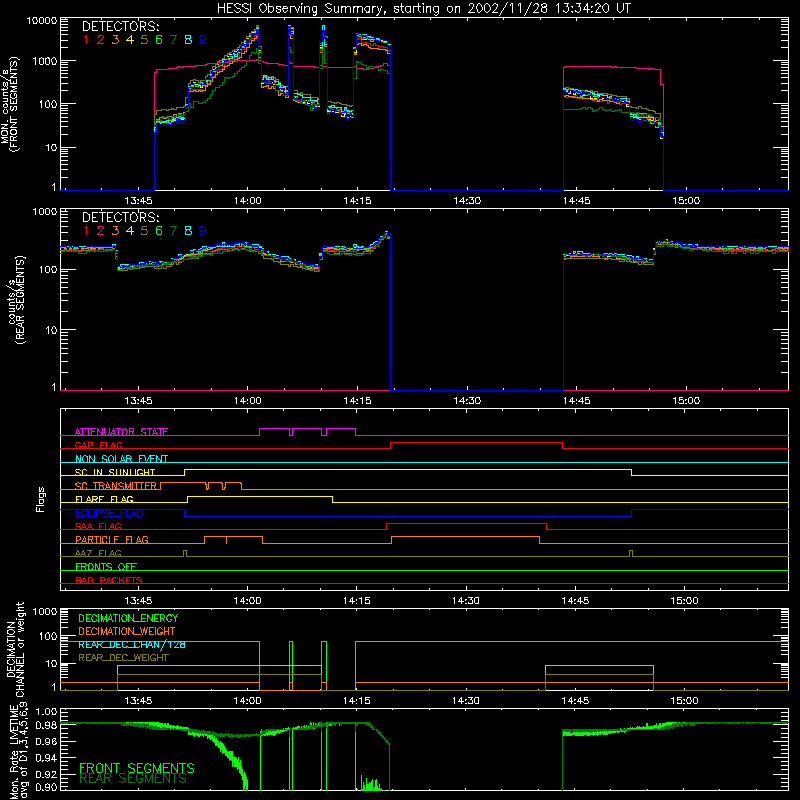The height and width of the screenshot is (800, 800).
Task: Select green detector 6 in rear segments legend
Action: pos(159,231)
